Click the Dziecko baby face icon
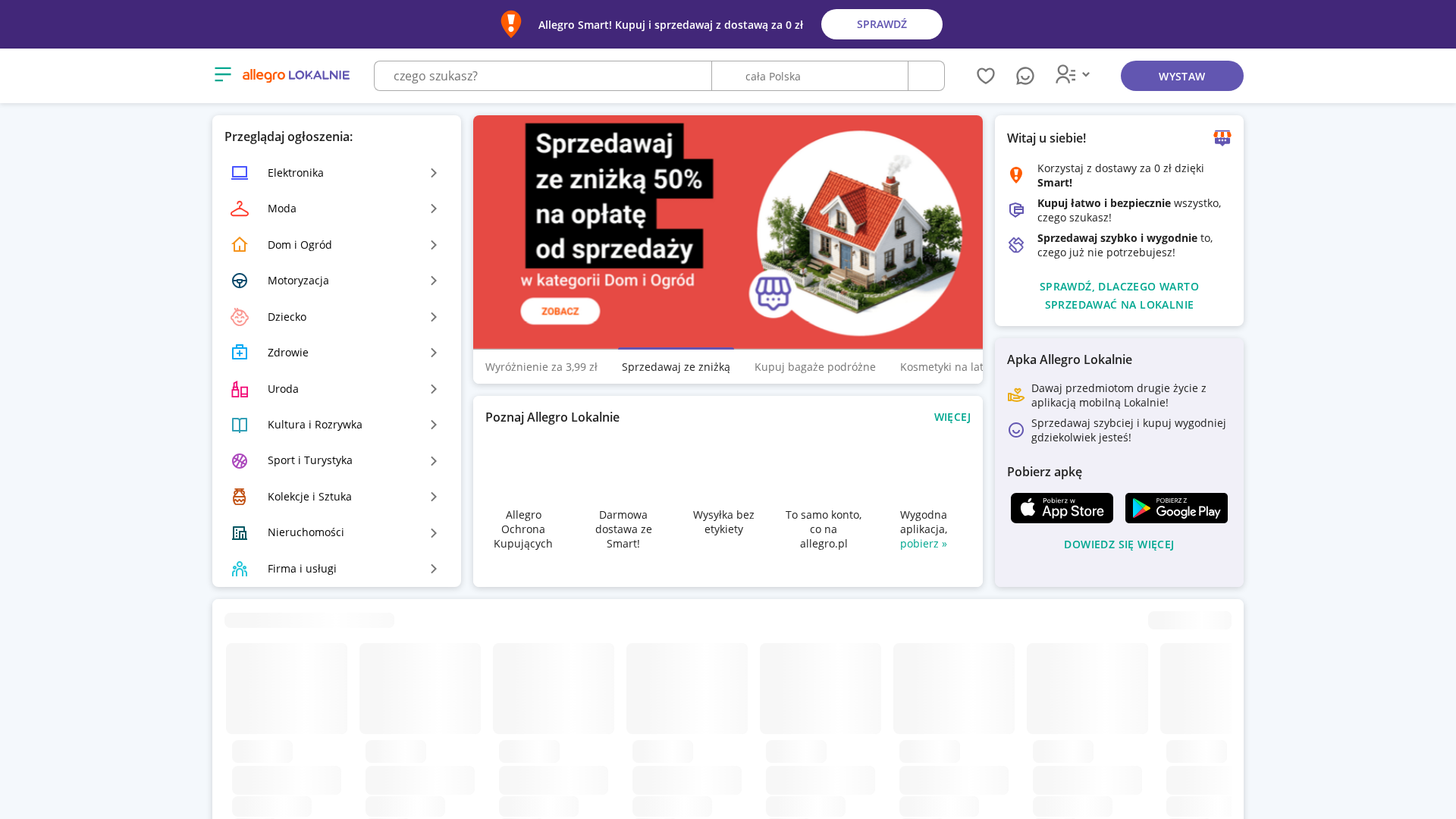Image resolution: width=1456 pixels, height=819 pixels. coord(240,317)
